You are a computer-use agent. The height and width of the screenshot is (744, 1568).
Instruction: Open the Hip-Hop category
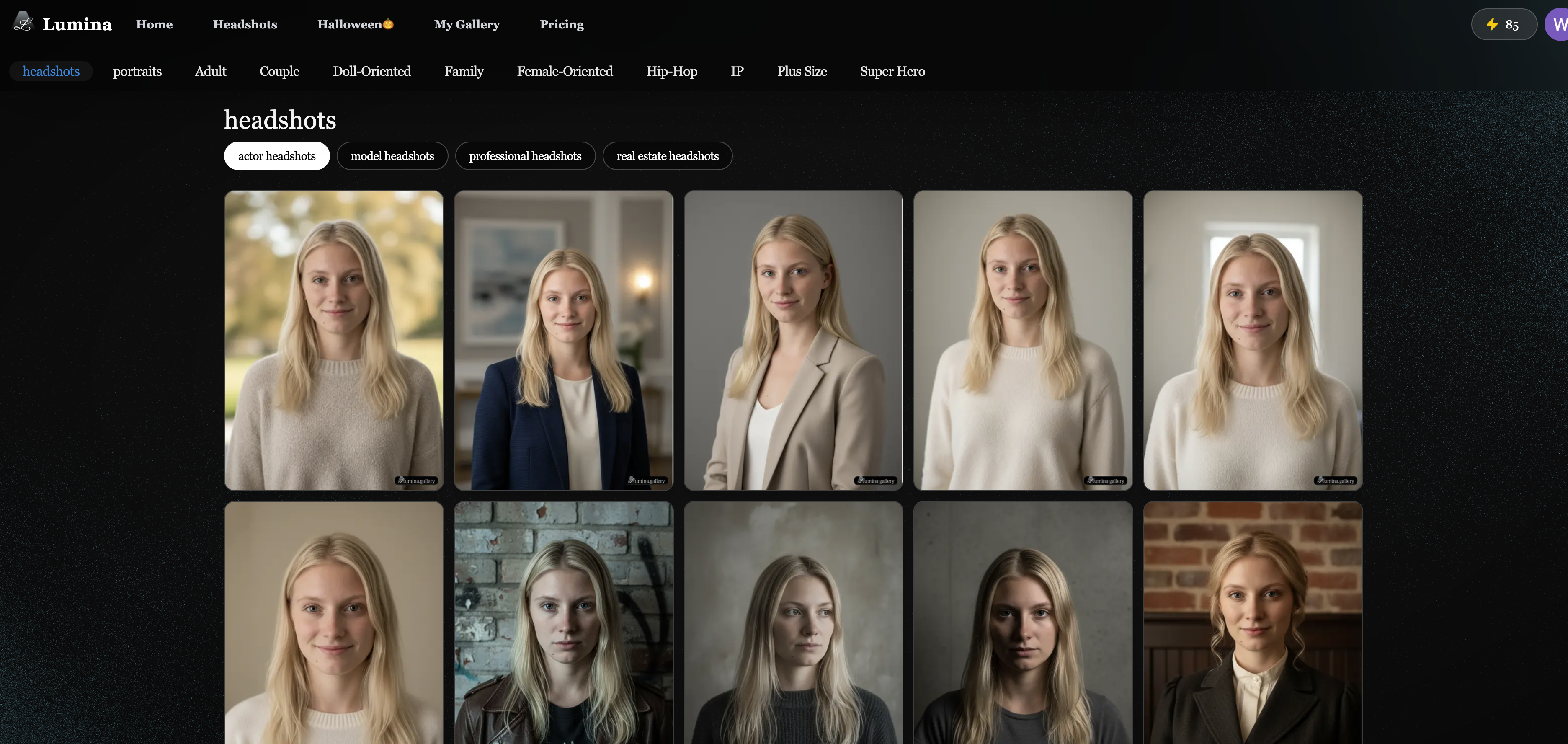point(671,71)
